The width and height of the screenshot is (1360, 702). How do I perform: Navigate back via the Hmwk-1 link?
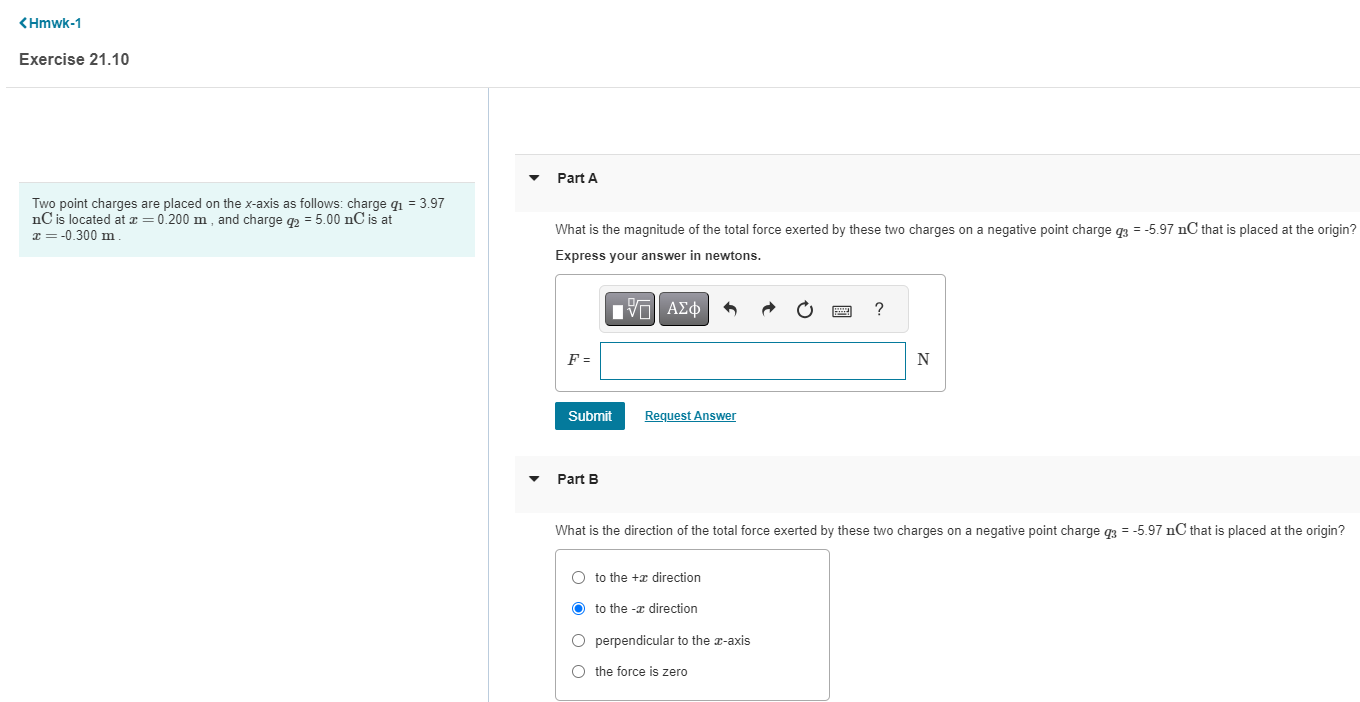point(54,22)
